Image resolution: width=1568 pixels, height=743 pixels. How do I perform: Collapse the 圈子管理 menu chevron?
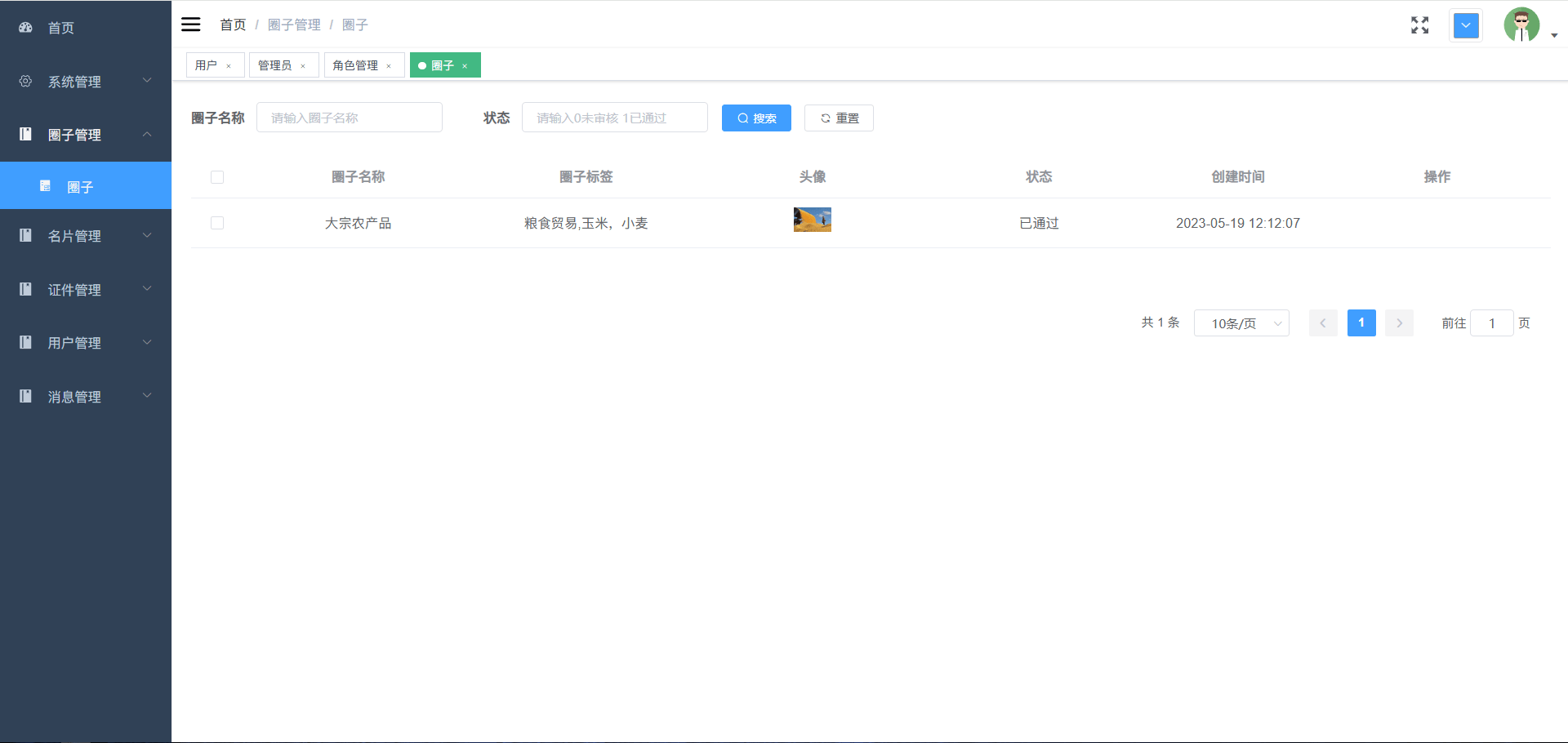pos(147,134)
